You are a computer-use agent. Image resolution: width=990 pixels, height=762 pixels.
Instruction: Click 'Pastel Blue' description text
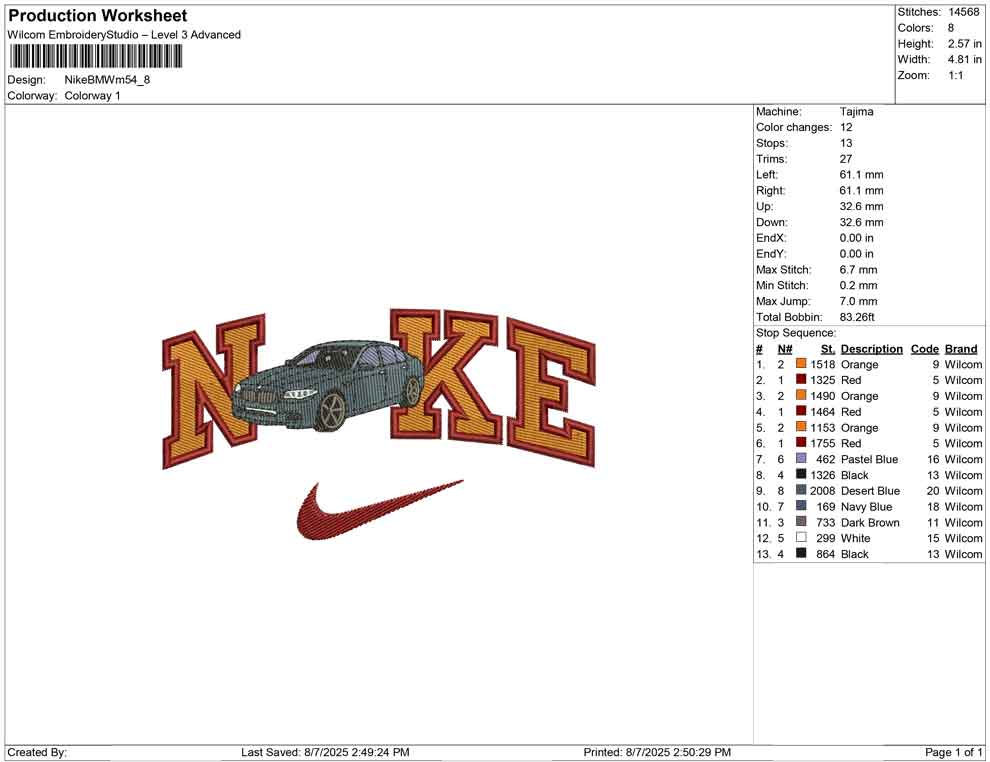pos(869,459)
